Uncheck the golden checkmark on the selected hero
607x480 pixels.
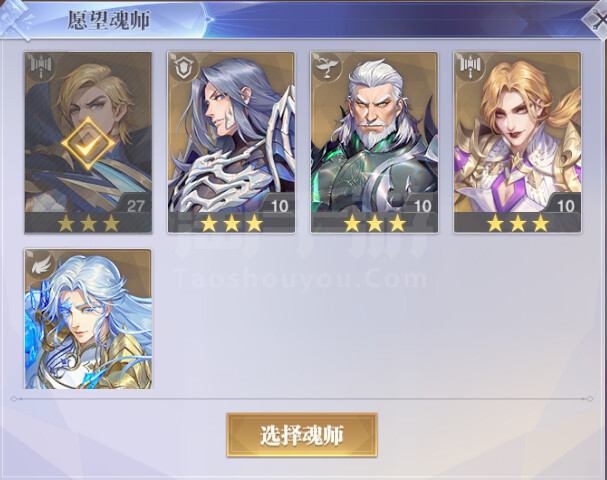coord(88,144)
